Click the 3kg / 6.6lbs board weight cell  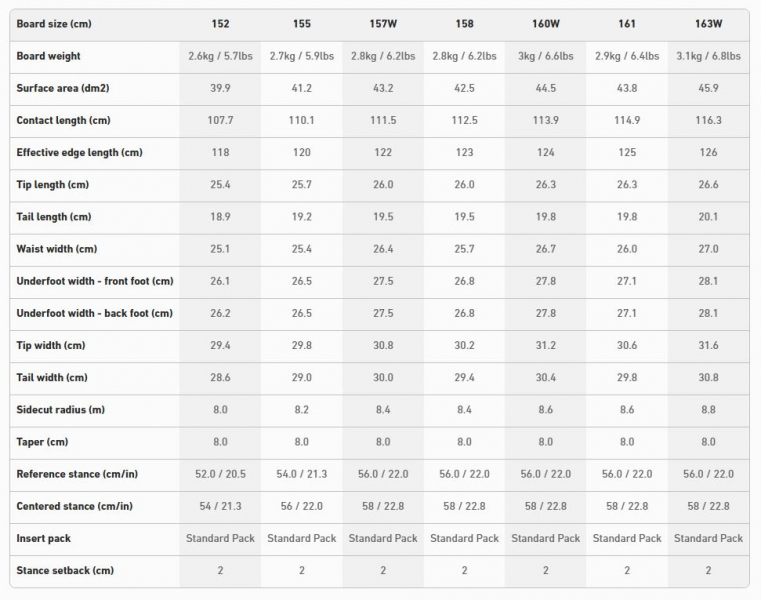point(546,56)
